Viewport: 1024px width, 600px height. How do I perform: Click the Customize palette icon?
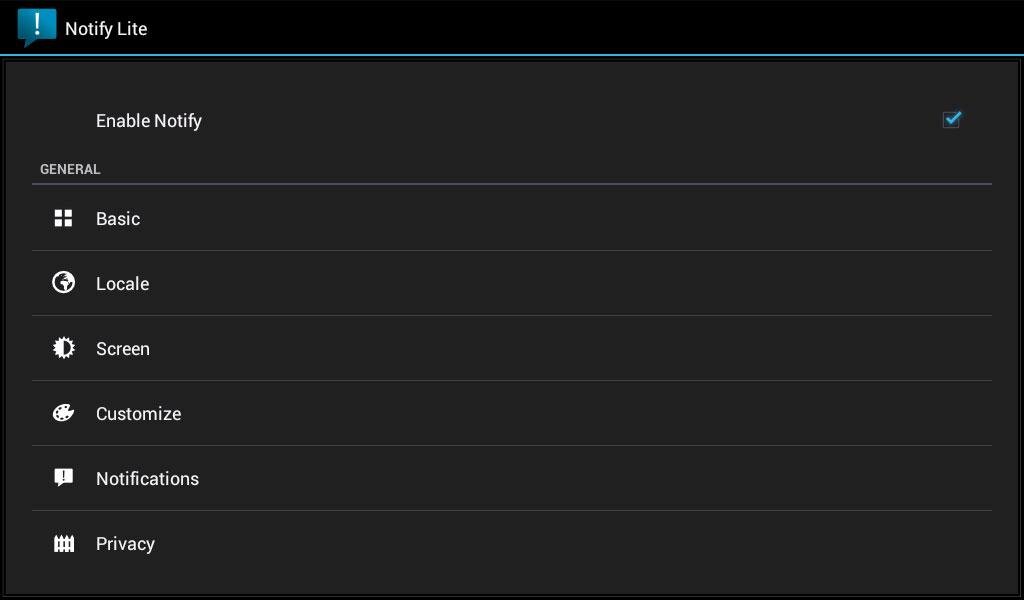point(64,413)
